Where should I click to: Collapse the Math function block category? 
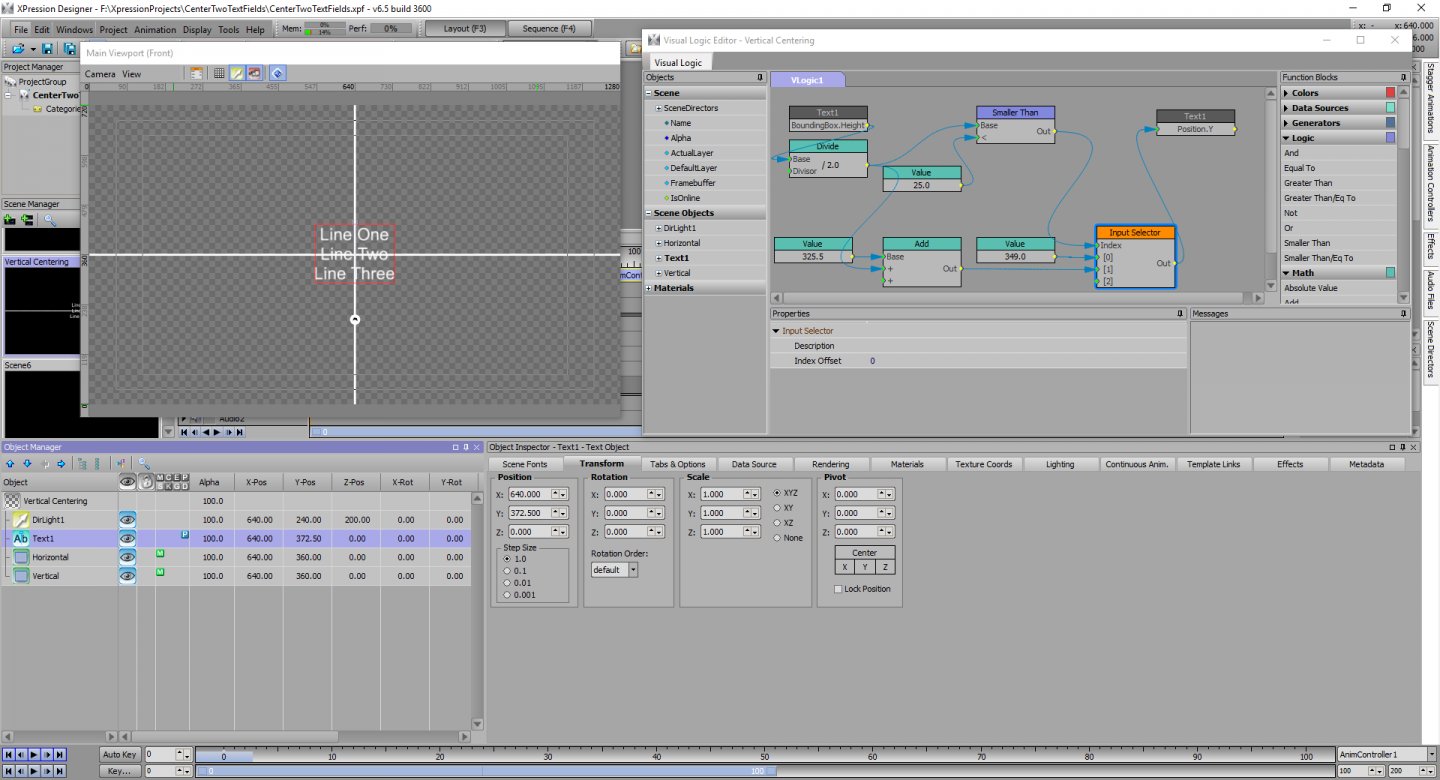tap(1286, 273)
